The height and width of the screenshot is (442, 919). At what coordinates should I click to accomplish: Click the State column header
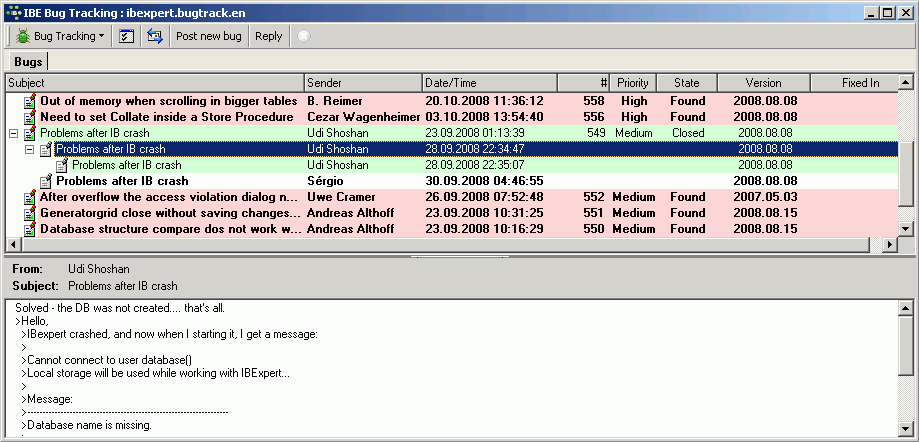click(x=687, y=83)
